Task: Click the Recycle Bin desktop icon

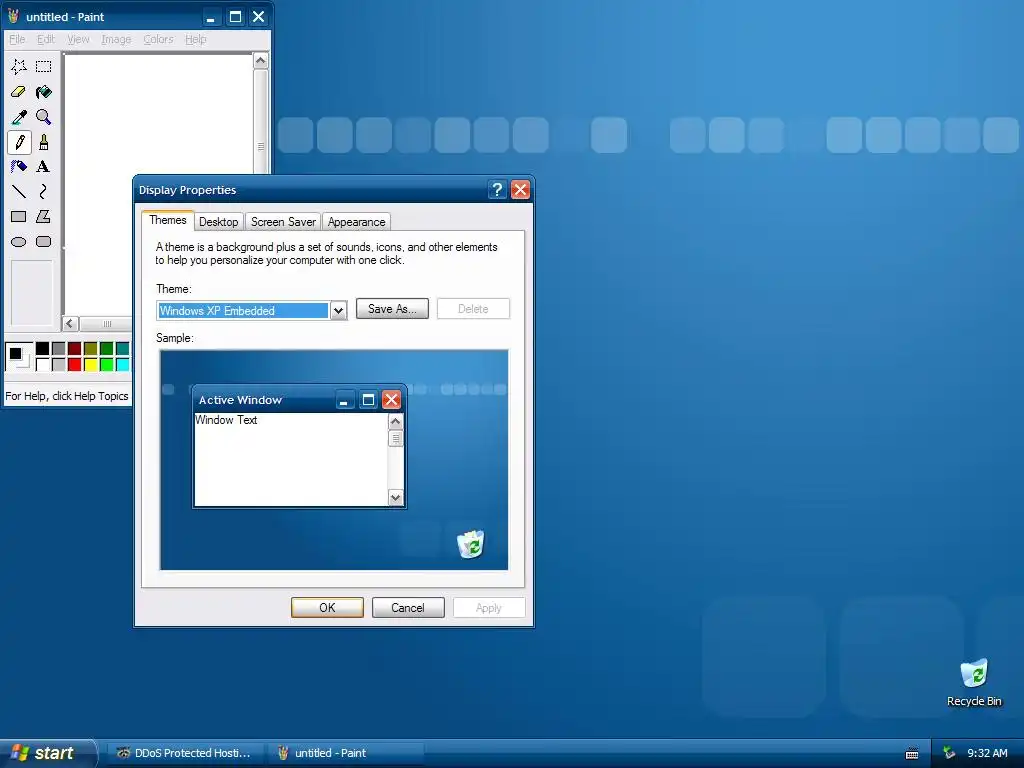Action: click(974, 683)
